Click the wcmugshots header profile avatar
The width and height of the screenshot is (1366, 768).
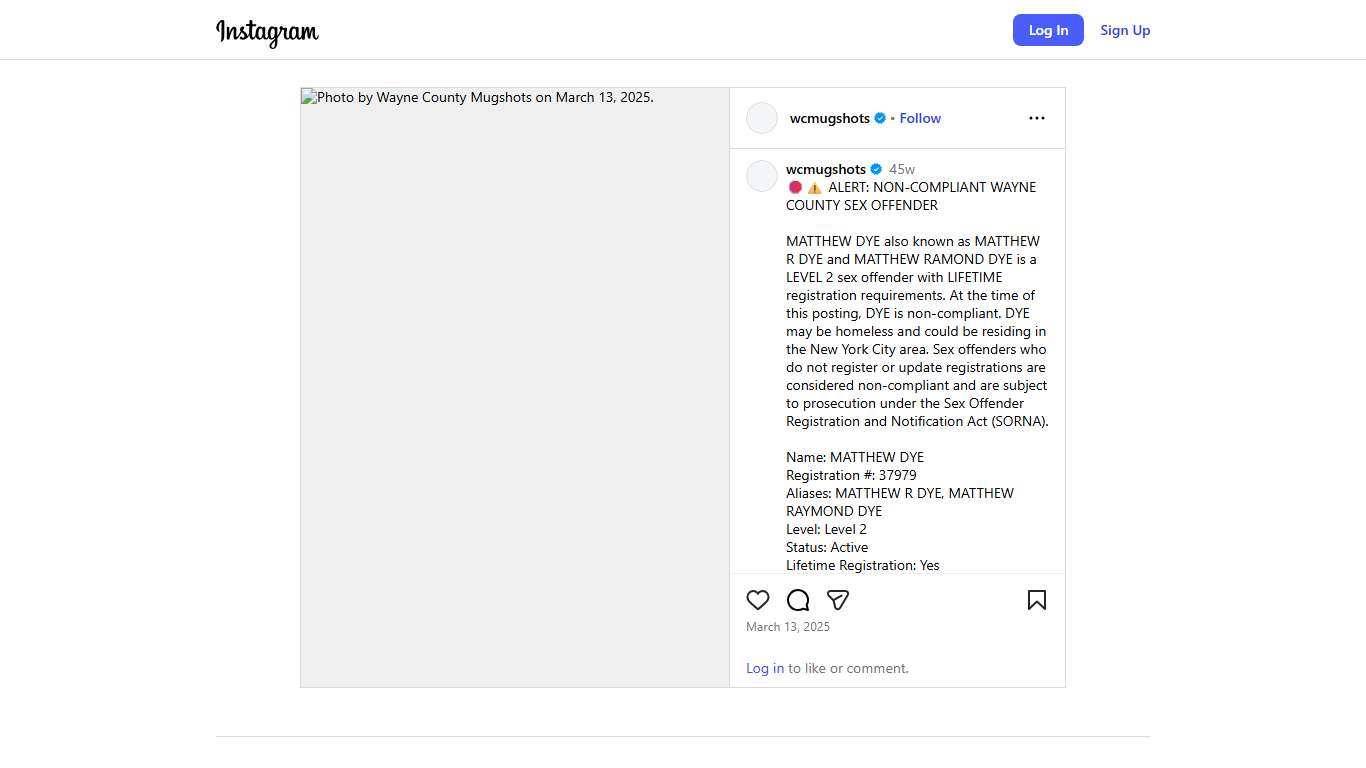click(762, 118)
